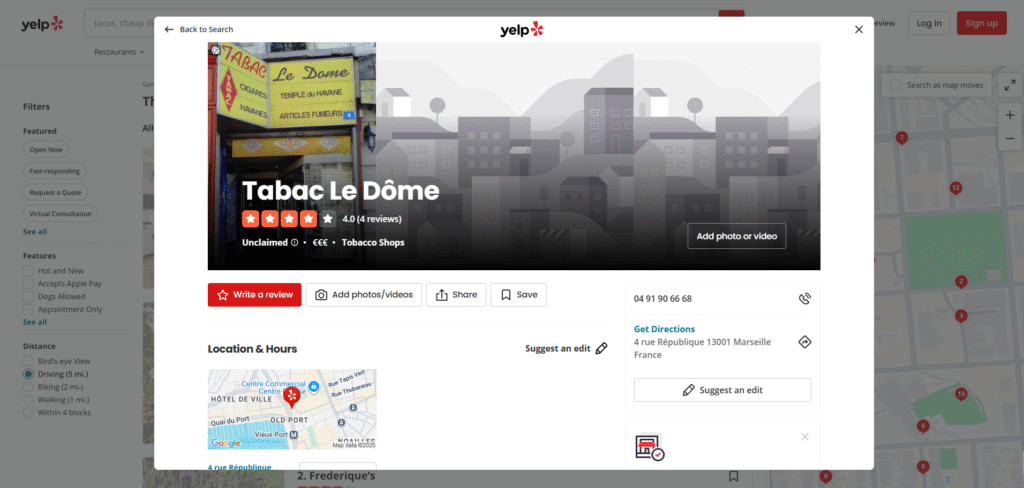The height and width of the screenshot is (488, 1024).
Task: Open the Get Directions link
Action: (664, 329)
